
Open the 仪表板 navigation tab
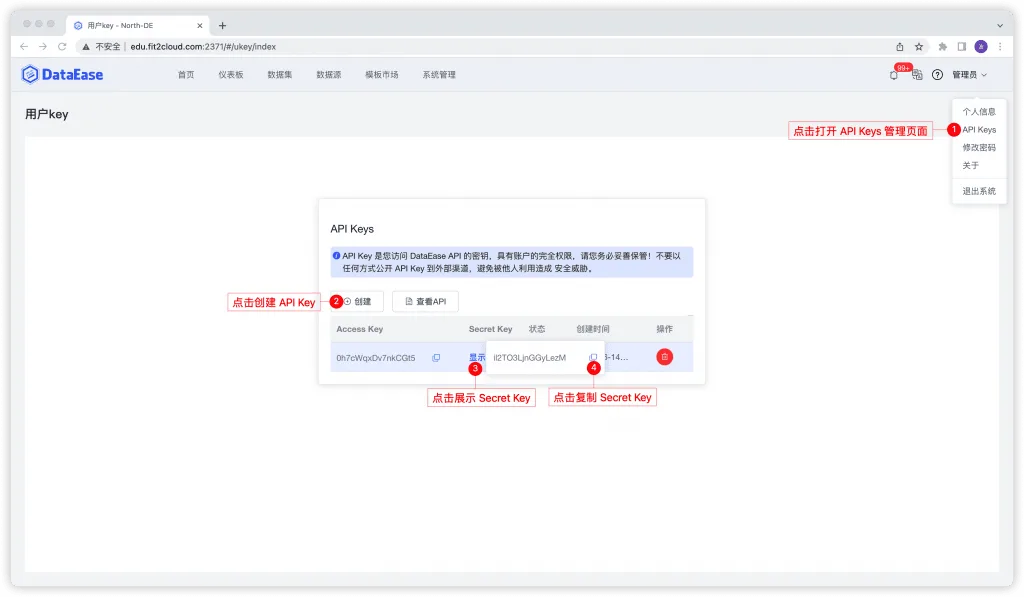pos(231,74)
